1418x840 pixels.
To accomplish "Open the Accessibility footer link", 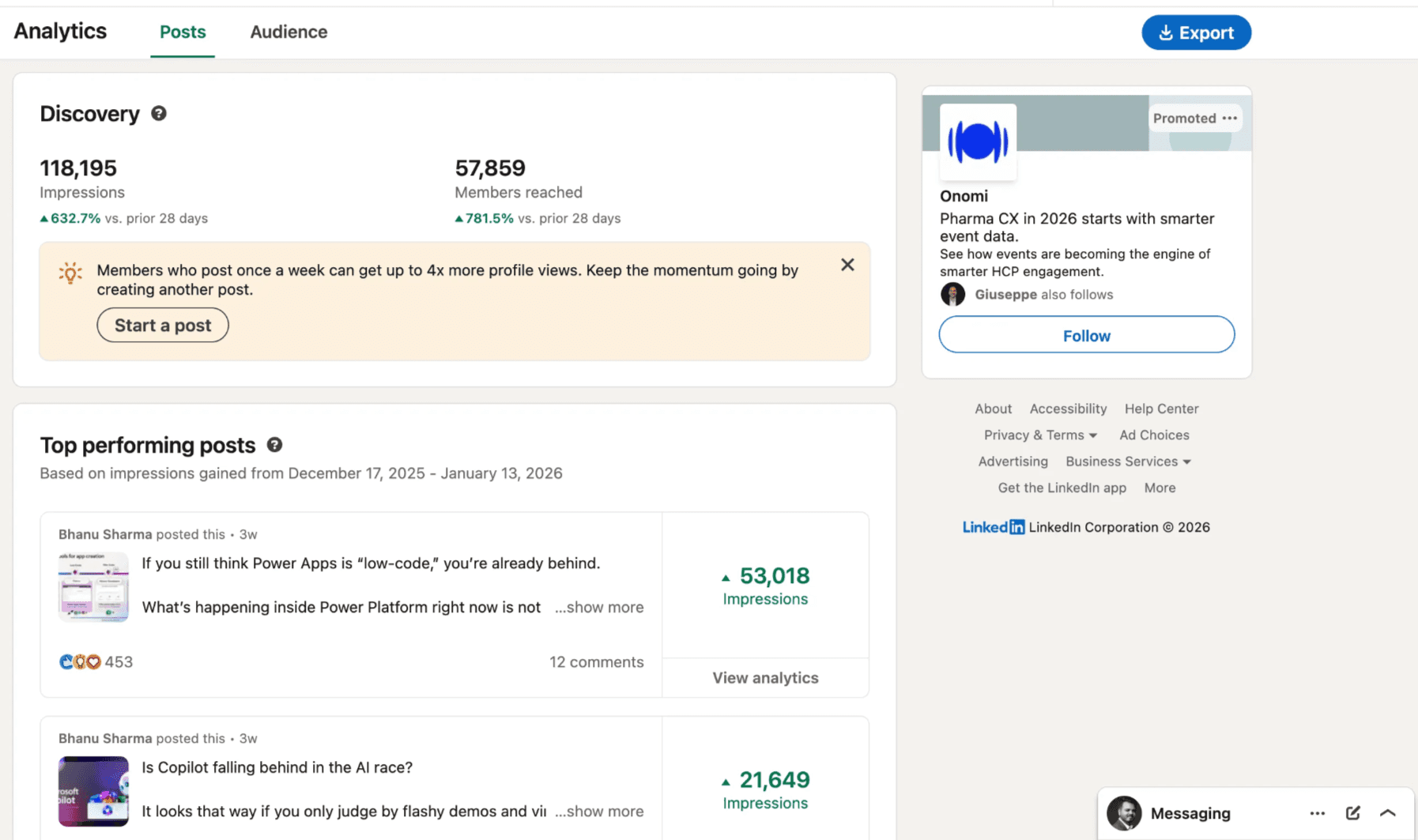I will [1068, 409].
